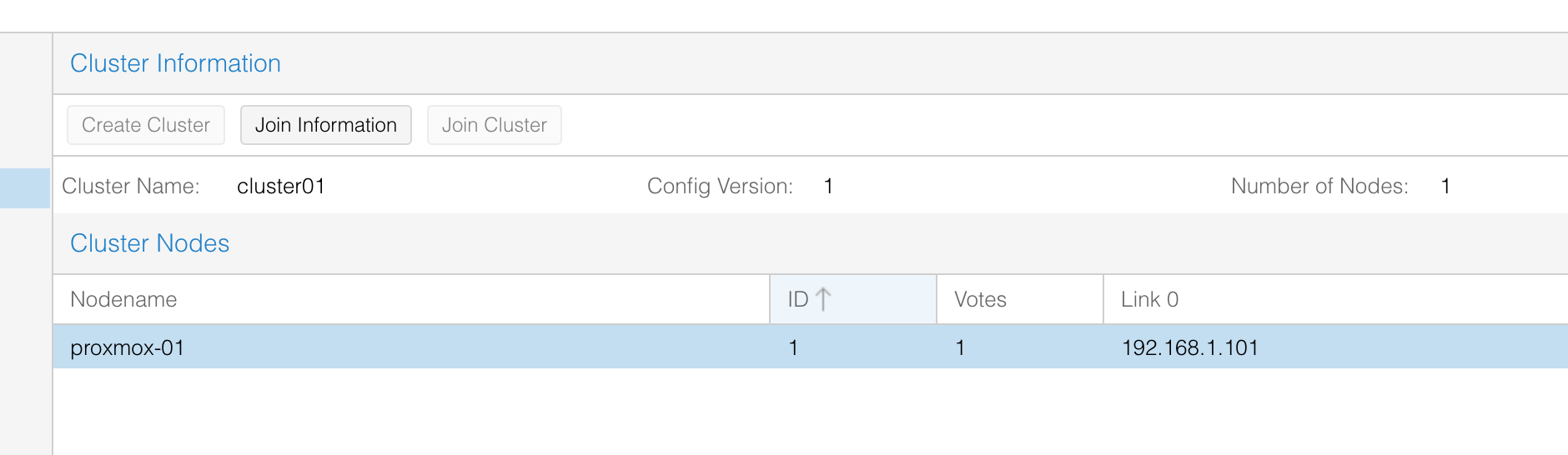Sort nodes by the Nodename column
This screenshot has height=455, width=1568.
[x=123, y=299]
